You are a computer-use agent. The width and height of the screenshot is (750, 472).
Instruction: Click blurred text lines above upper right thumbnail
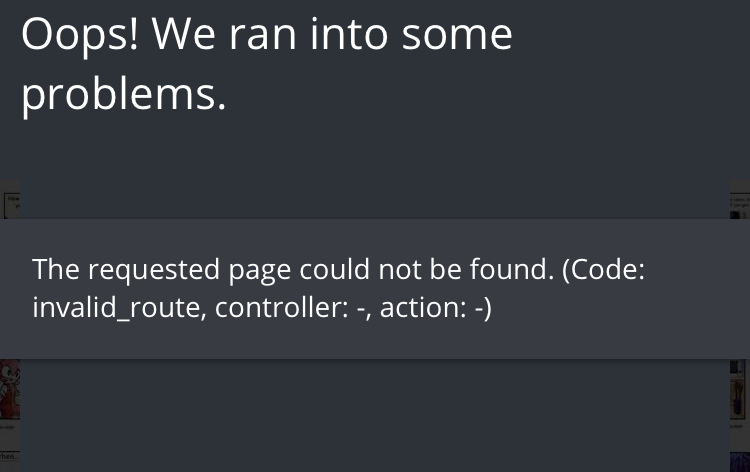pos(739,201)
